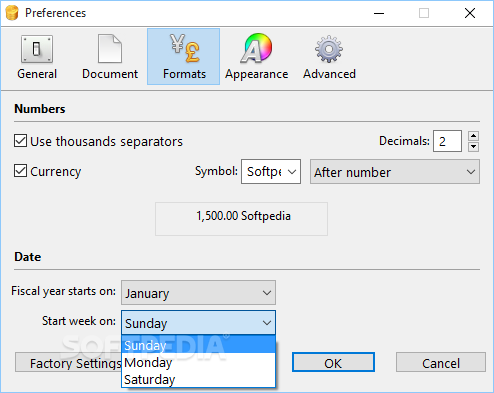494x393 pixels.
Task: Click inside the Decimals value field
Action: [x=447, y=141]
